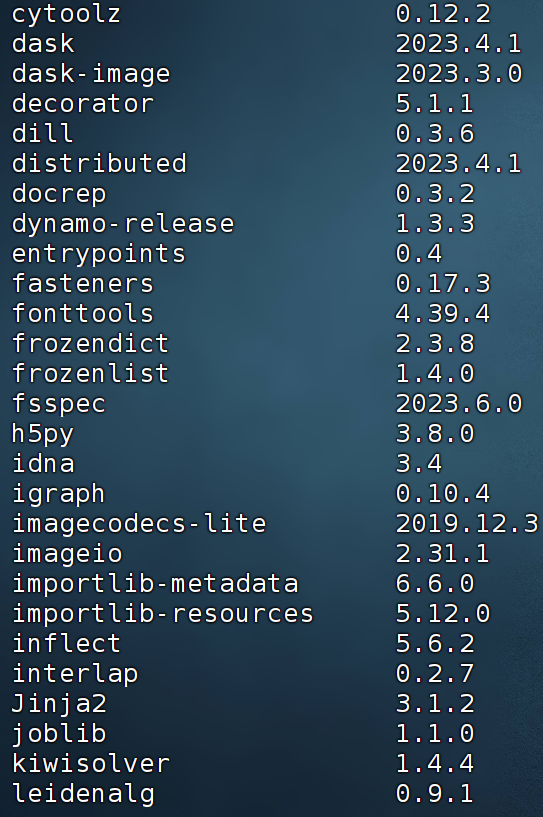Select the dask package name
543x817 pixels.
pyautogui.click(x=43, y=43)
